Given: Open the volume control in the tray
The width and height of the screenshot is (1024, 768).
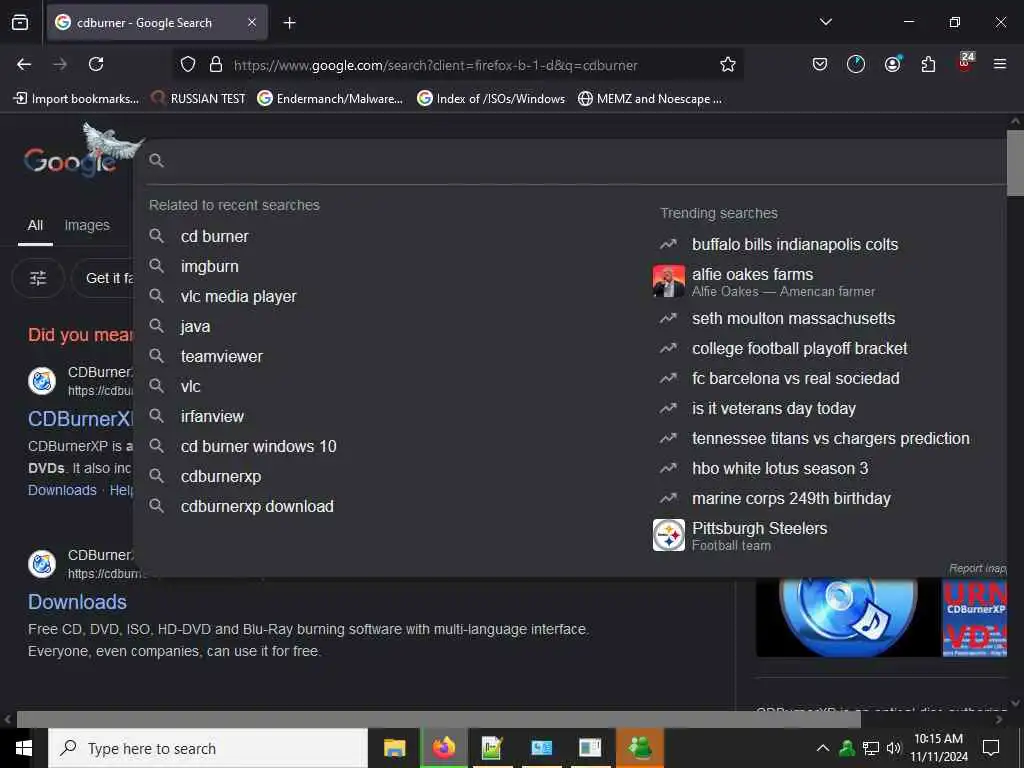Looking at the screenshot, I should (x=893, y=748).
